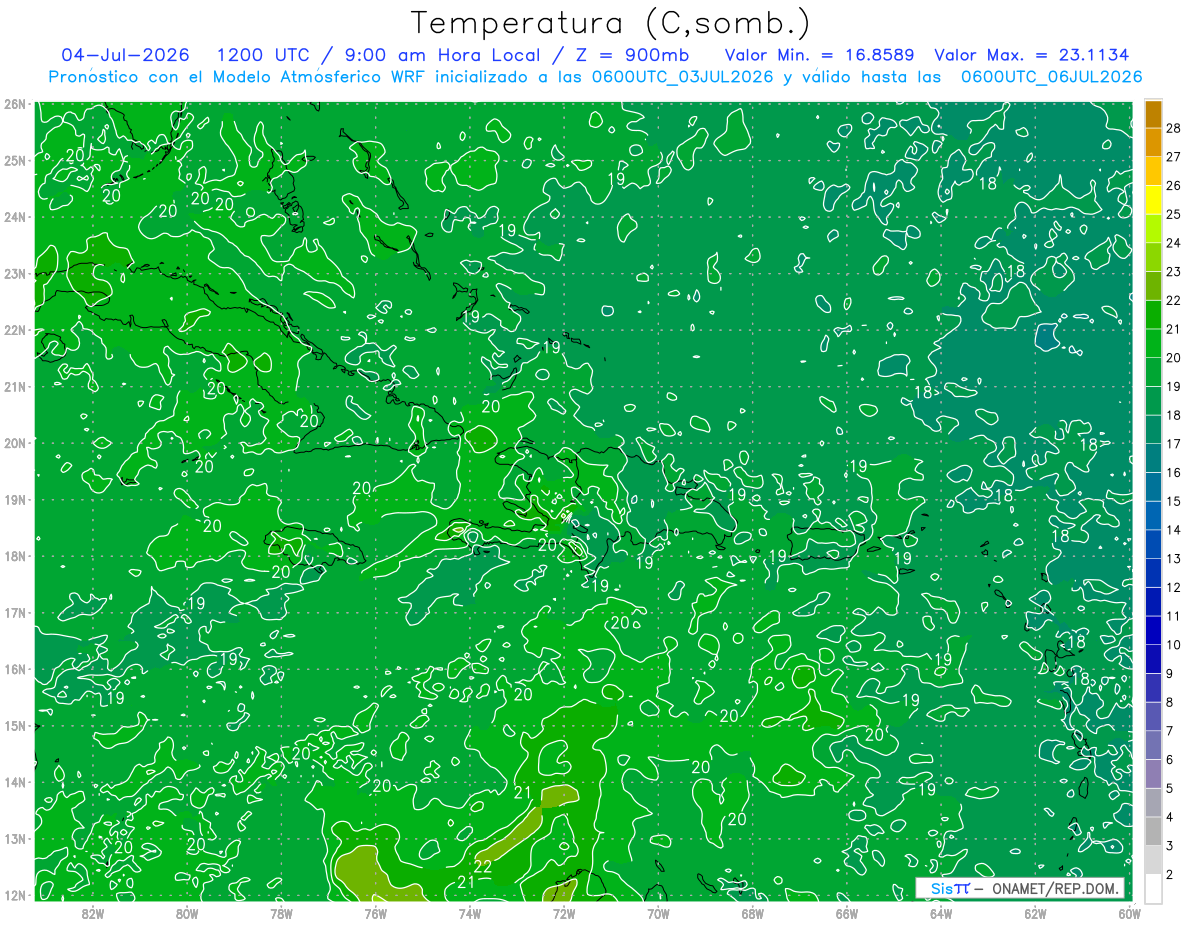The image size is (1200, 927).
Task: Click the color scale label "28"
Action: pyautogui.click(x=1173, y=128)
